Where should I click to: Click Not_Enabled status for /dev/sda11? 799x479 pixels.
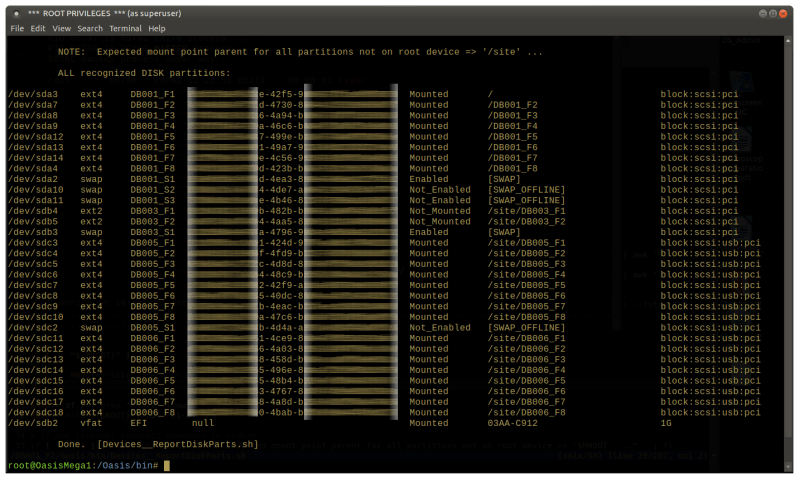click(440, 200)
